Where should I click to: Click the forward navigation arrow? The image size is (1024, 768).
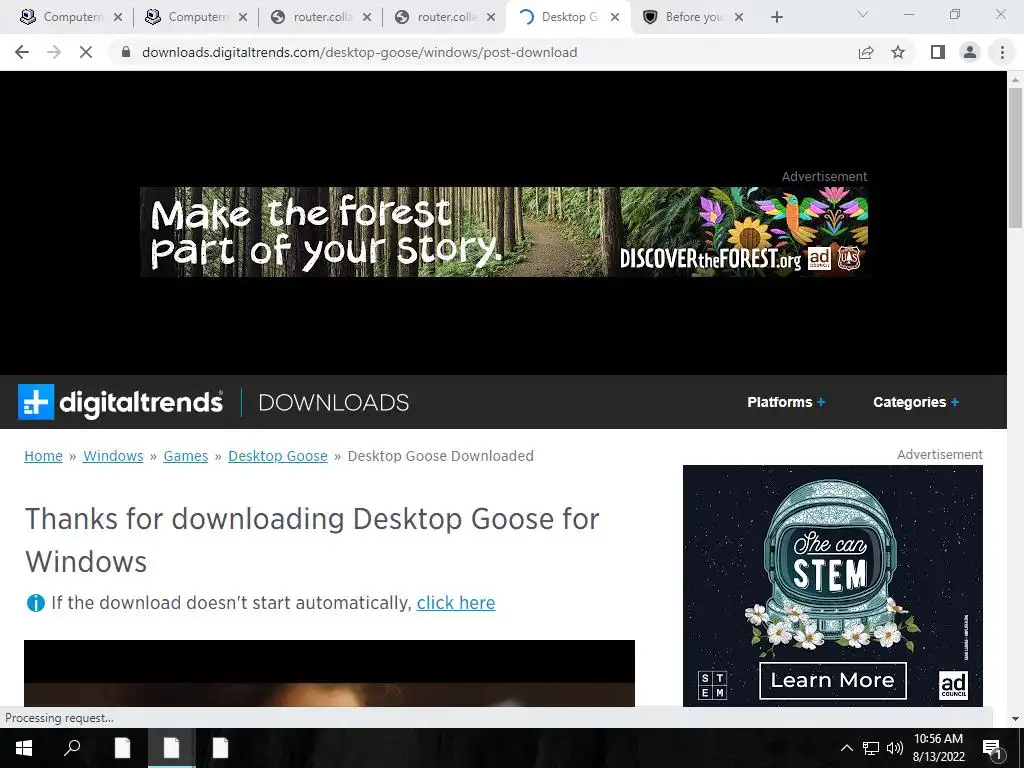coord(54,52)
